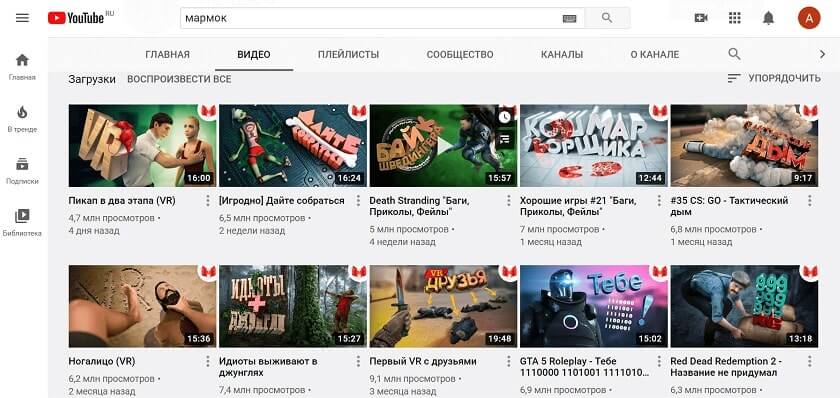Open the account avatar menu
Image resolution: width=840 pixels, height=398 pixels.
[x=809, y=18]
